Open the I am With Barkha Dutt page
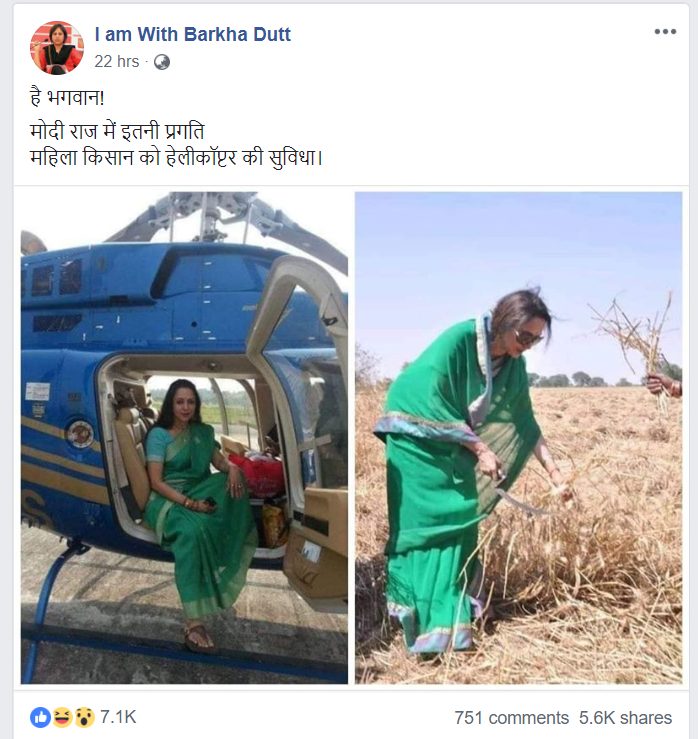This screenshot has width=698, height=739. (192, 34)
